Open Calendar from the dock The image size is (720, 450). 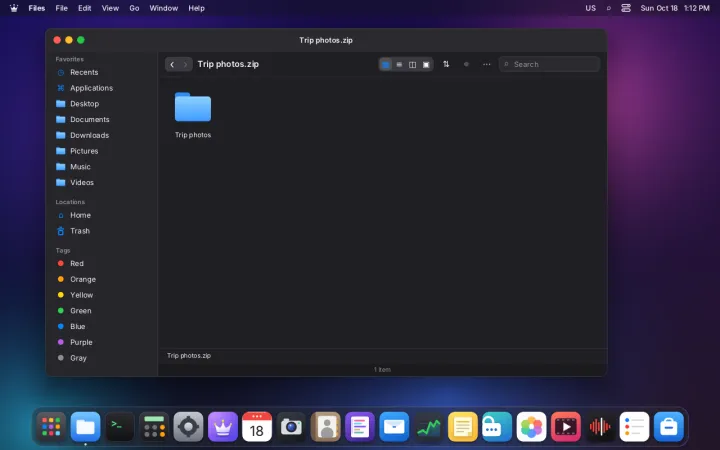click(257, 427)
